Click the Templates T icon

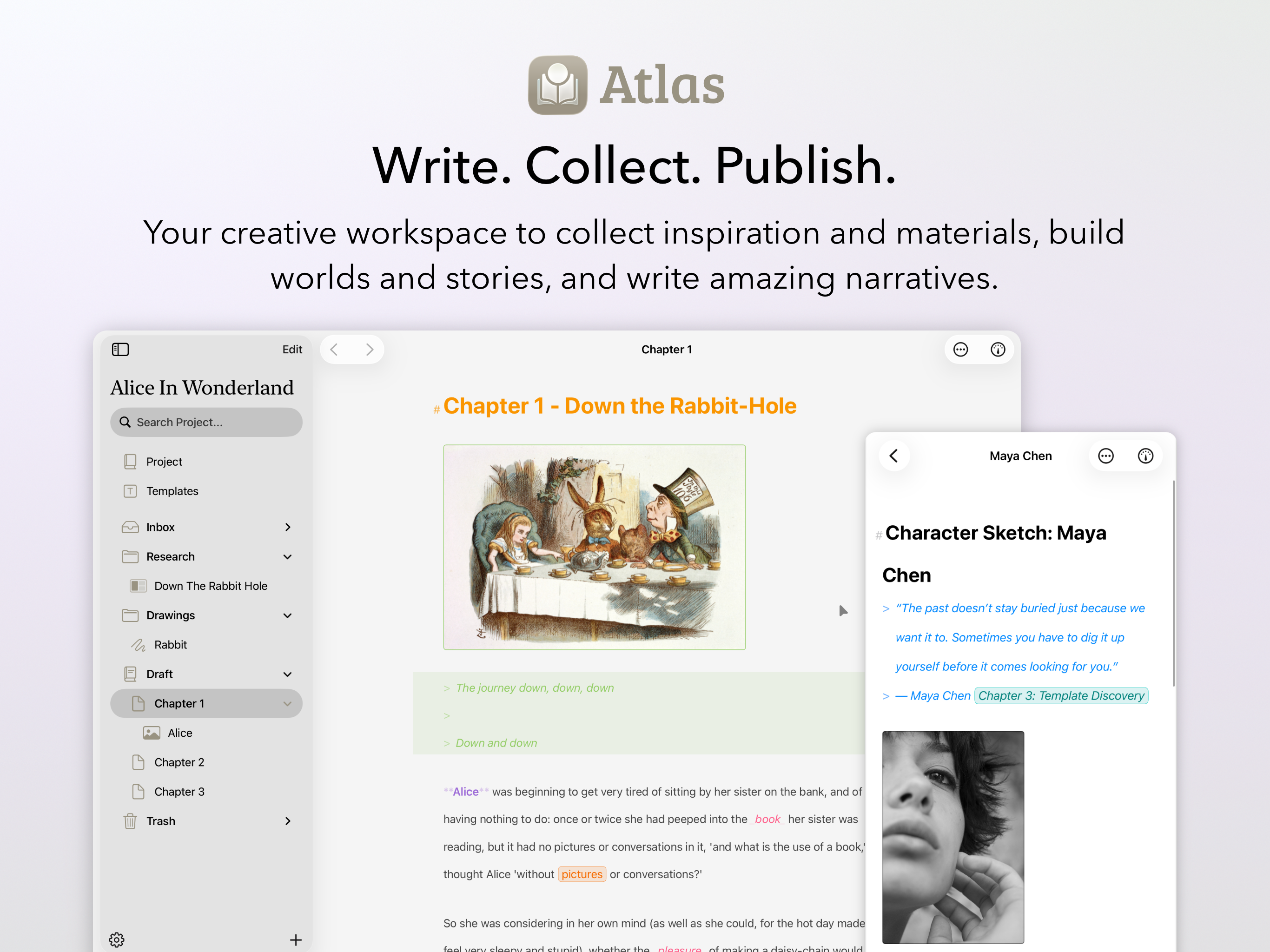click(x=130, y=491)
